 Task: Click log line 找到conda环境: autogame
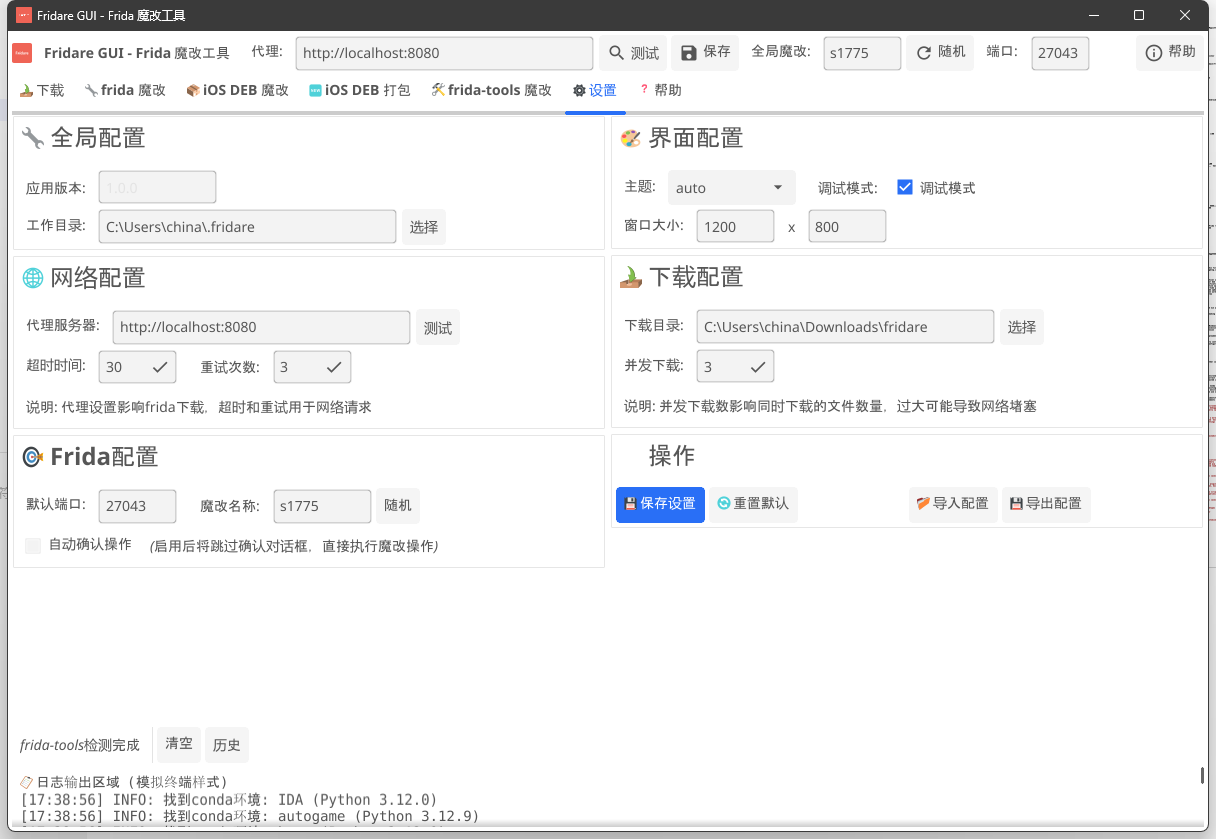(250, 816)
